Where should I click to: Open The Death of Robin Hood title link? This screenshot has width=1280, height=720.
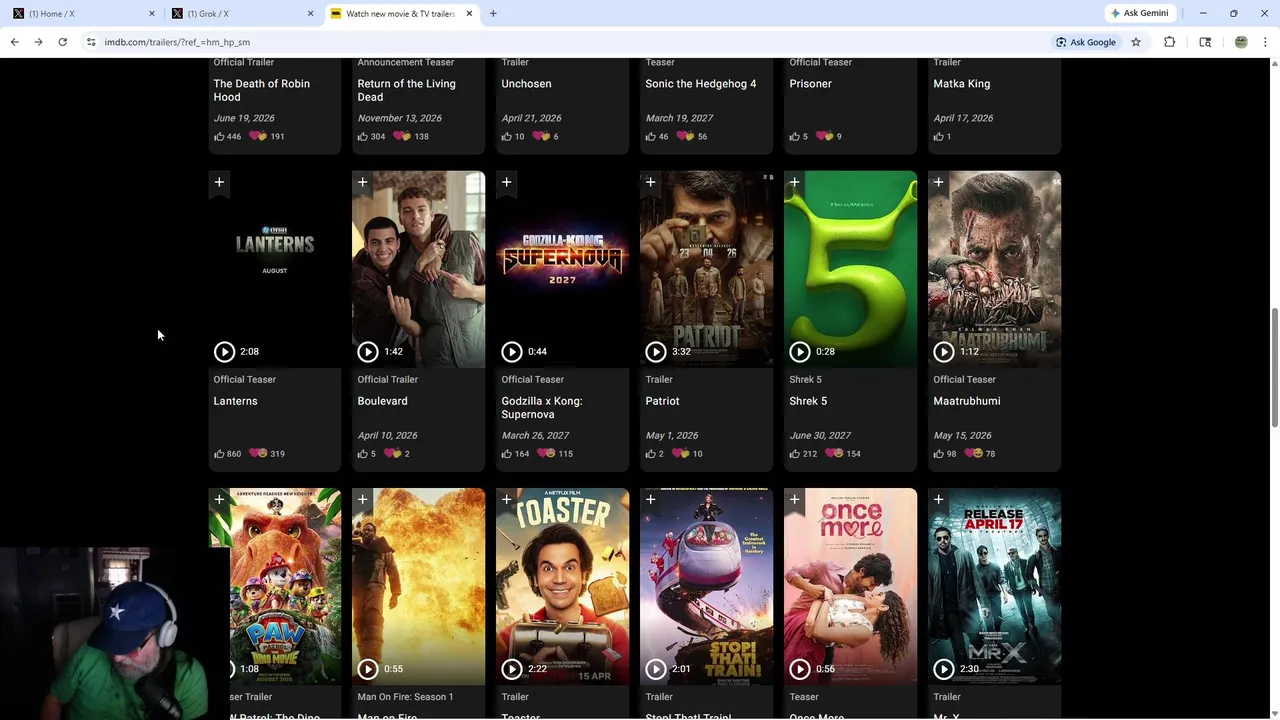(x=261, y=90)
